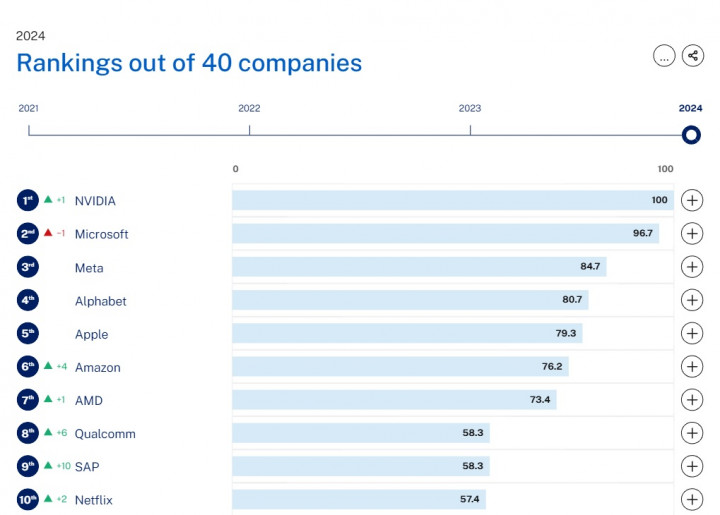720x515 pixels.
Task: Click the plus icon beside Apple
Action: click(x=691, y=333)
